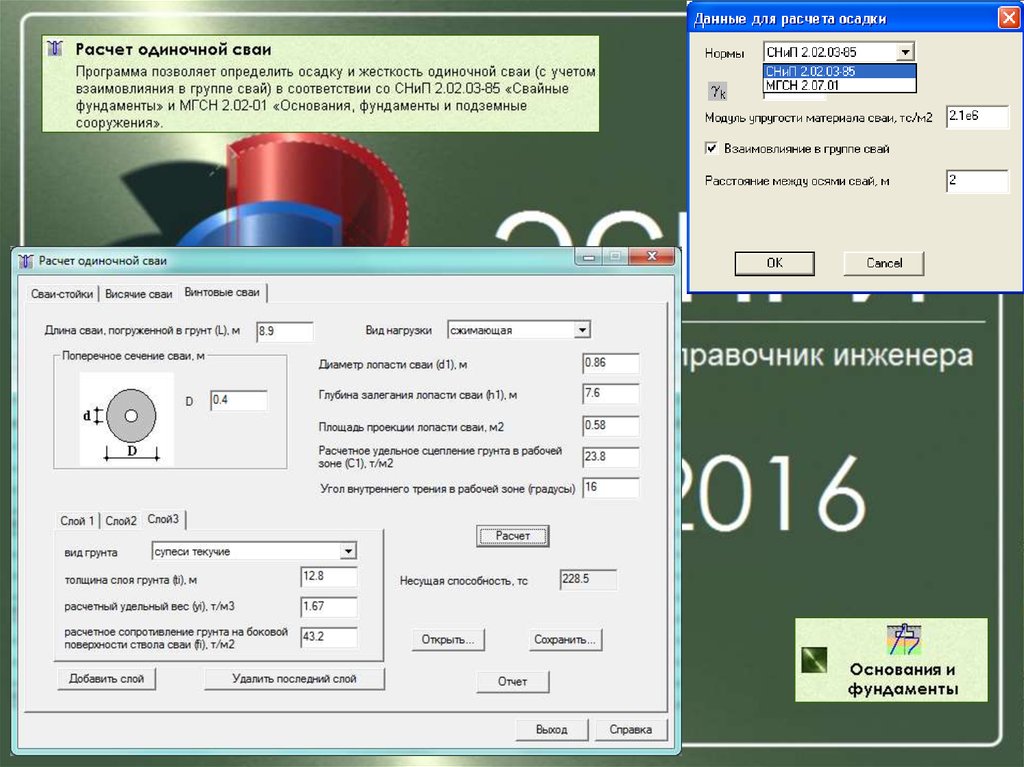1024x767 pixels.
Task: Open the Сваи-стойки tab
Action: (x=62, y=294)
